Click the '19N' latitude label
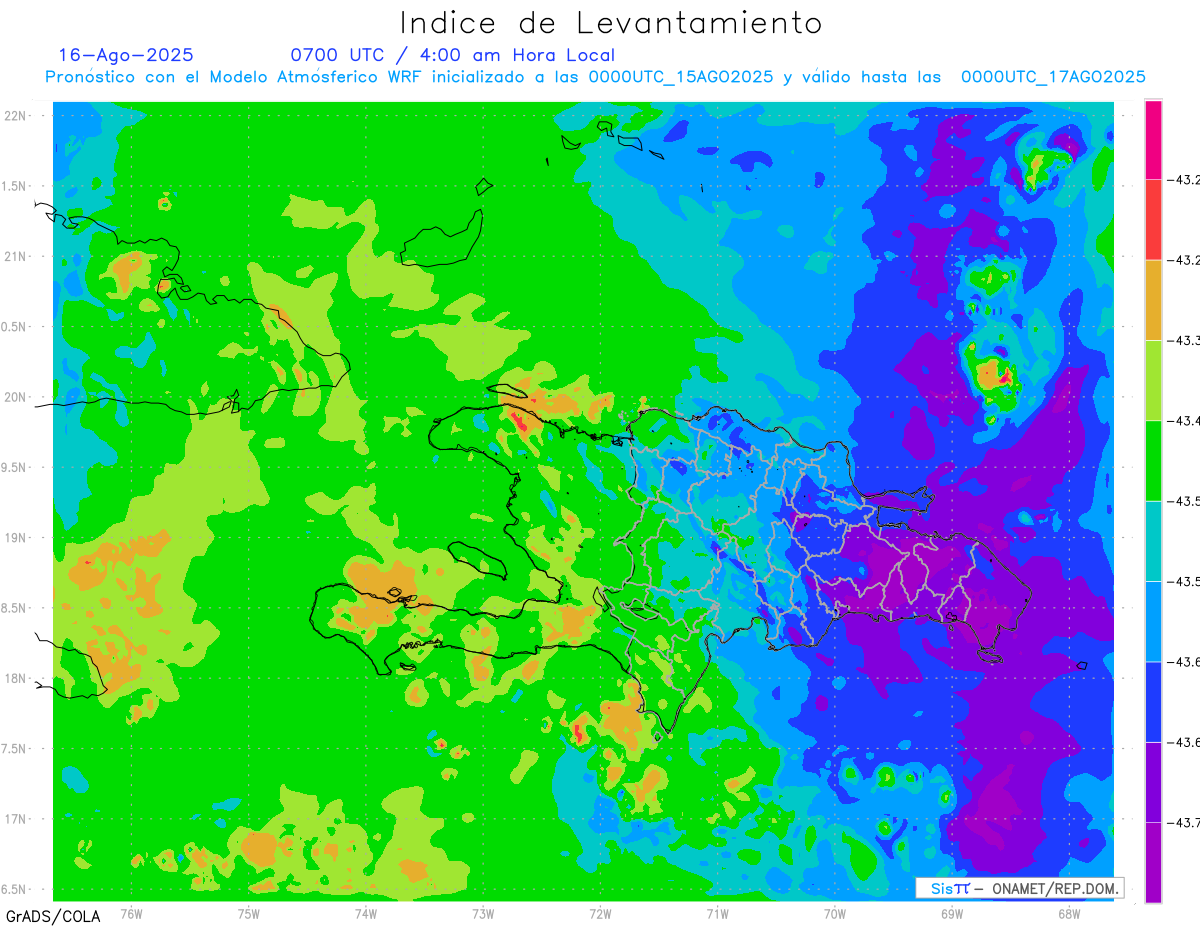The height and width of the screenshot is (927, 1200). coord(15,538)
